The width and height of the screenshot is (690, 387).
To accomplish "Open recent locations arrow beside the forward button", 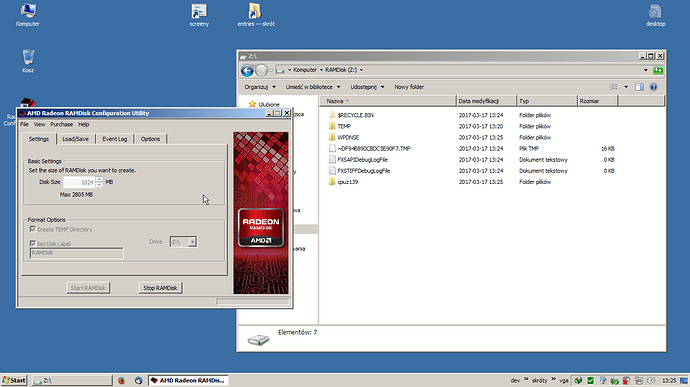I will (271, 70).
